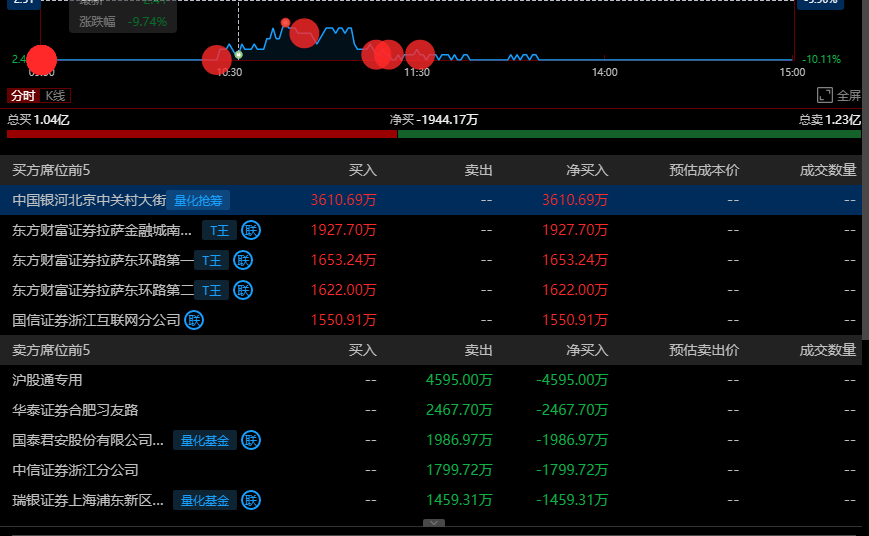Select 国泰君安股份有限公司 seller name
Viewport: 869px width, 536px height.
(88, 440)
